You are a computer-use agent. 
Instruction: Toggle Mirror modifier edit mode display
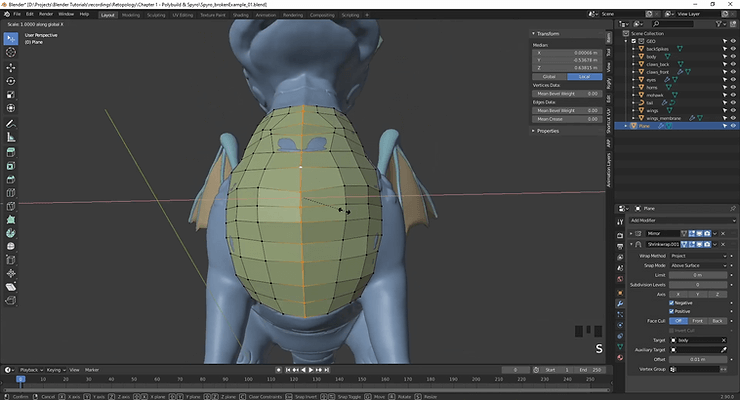point(692,233)
